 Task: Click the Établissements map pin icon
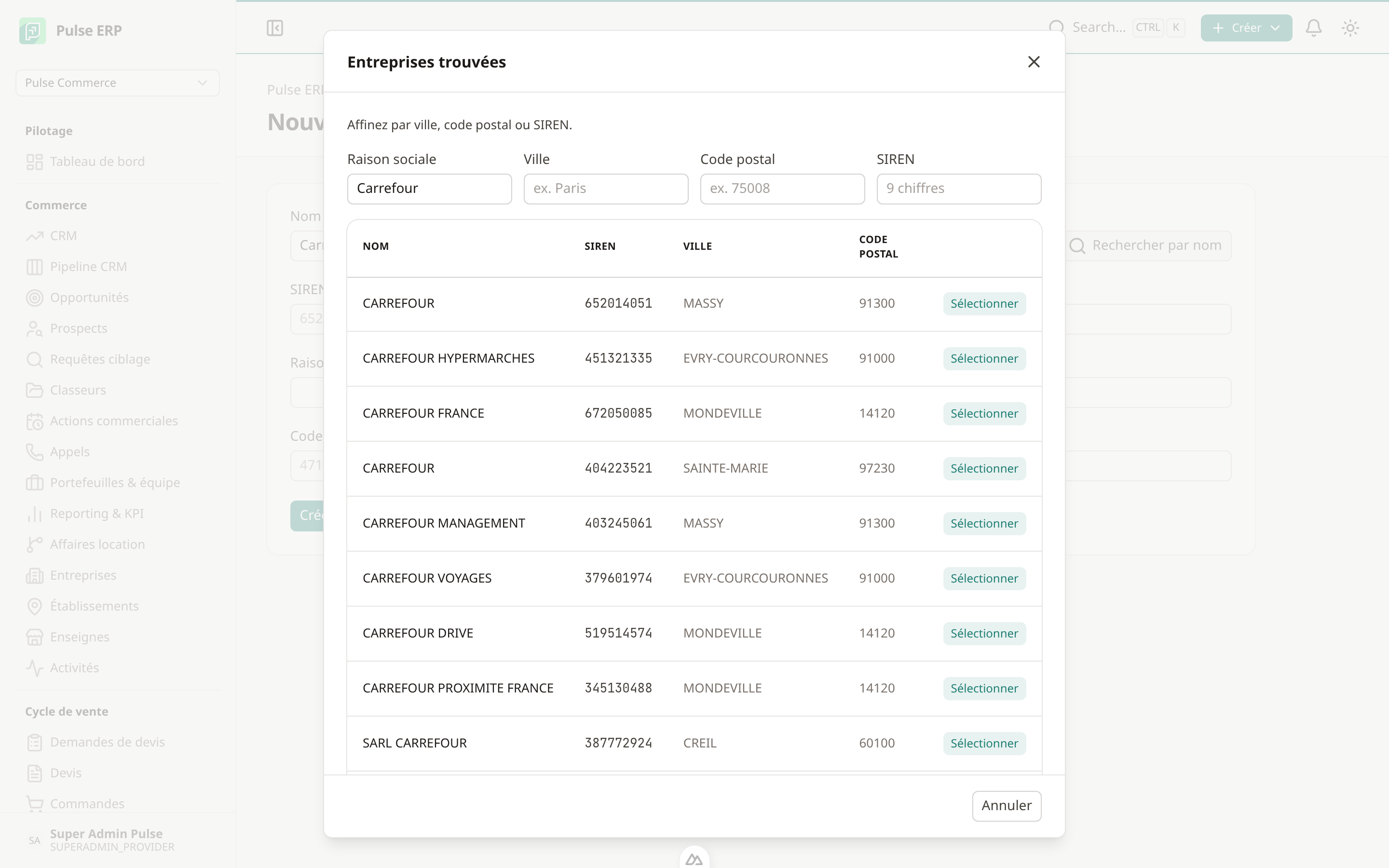coord(34,606)
